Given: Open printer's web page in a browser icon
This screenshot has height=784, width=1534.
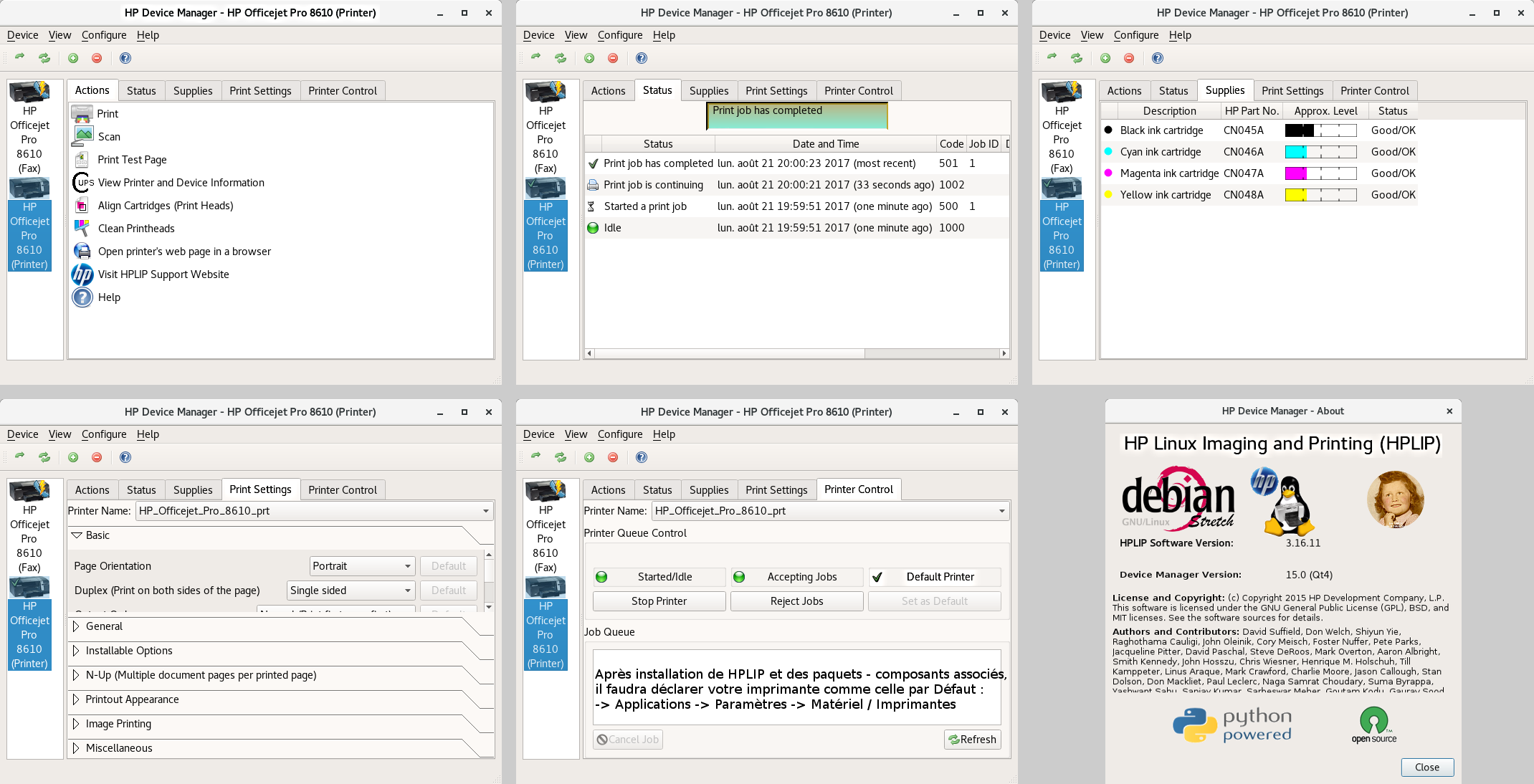Looking at the screenshot, I should [82, 252].
